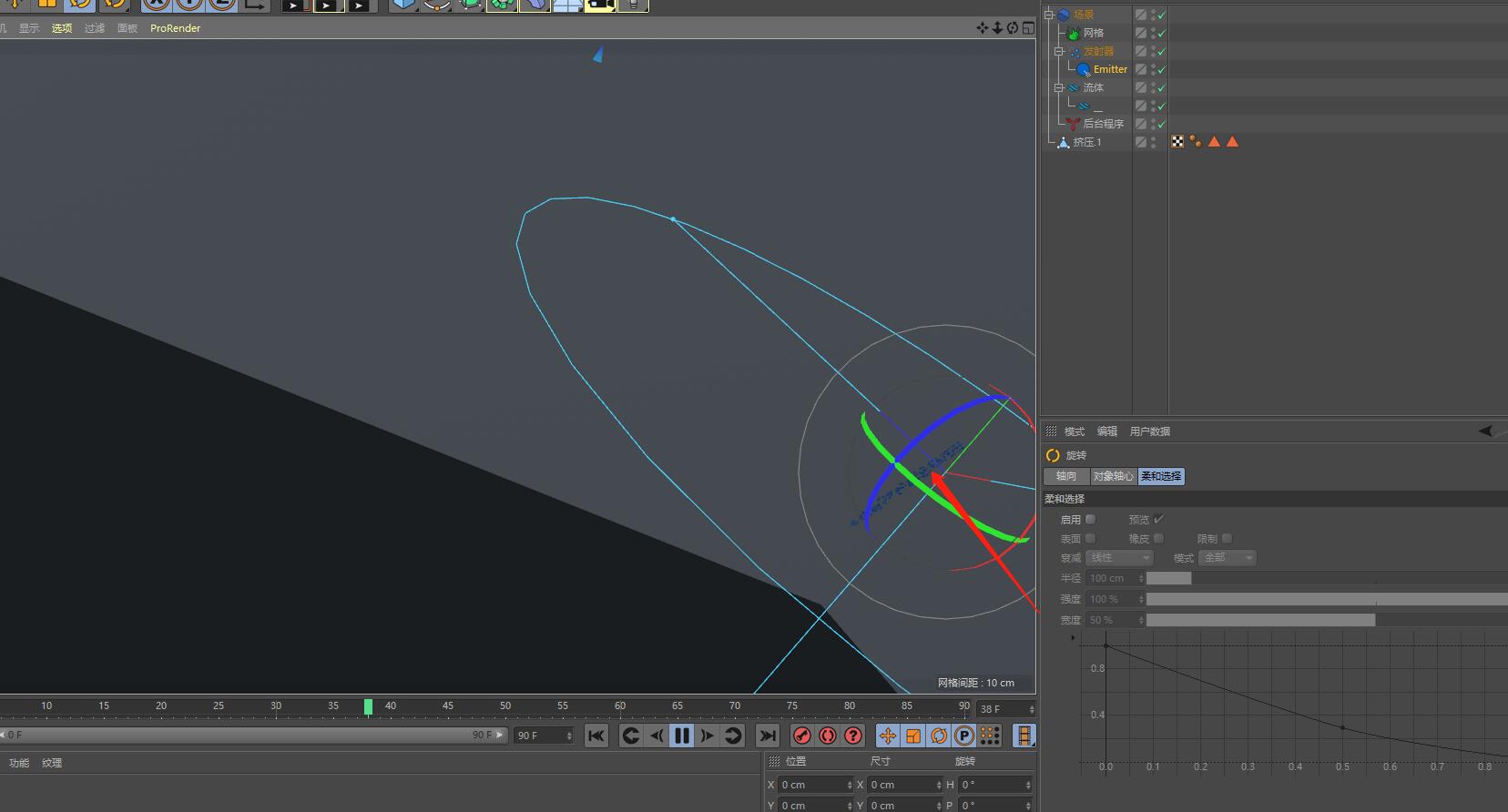The height and width of the screenshot is (812, 1508).
Task: Toggle the green enable checkmark for 网格
Action: pos(1161,33)
